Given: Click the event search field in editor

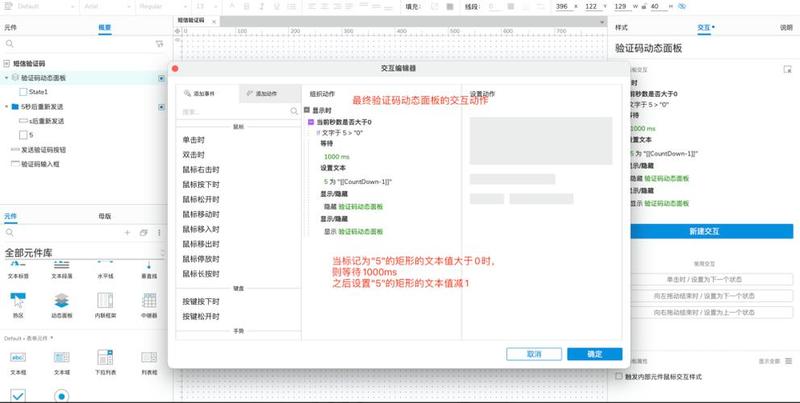Looking at the screenshot, I should pyautogui.click(x=236, y=111).
